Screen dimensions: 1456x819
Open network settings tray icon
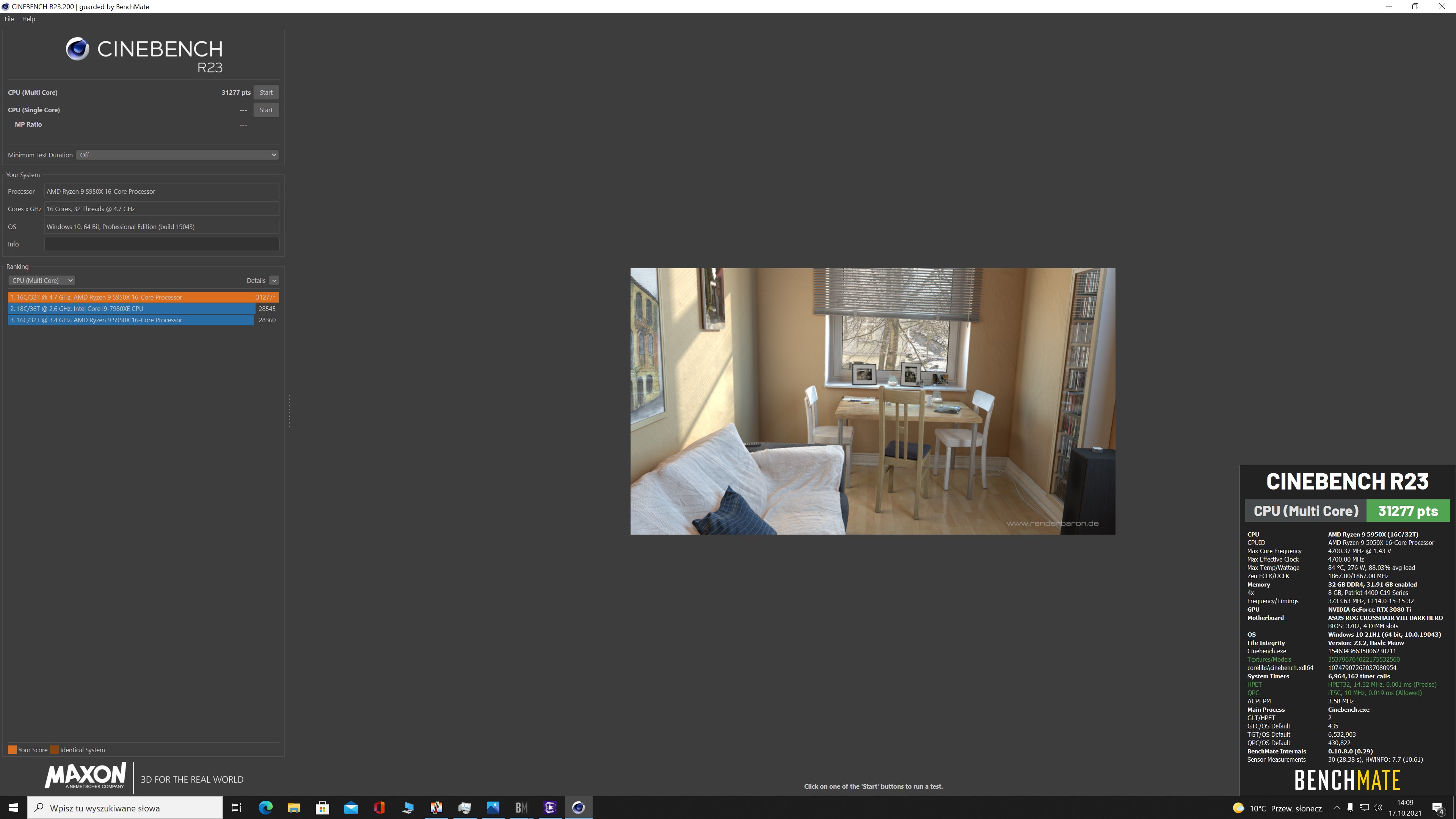1364,808
